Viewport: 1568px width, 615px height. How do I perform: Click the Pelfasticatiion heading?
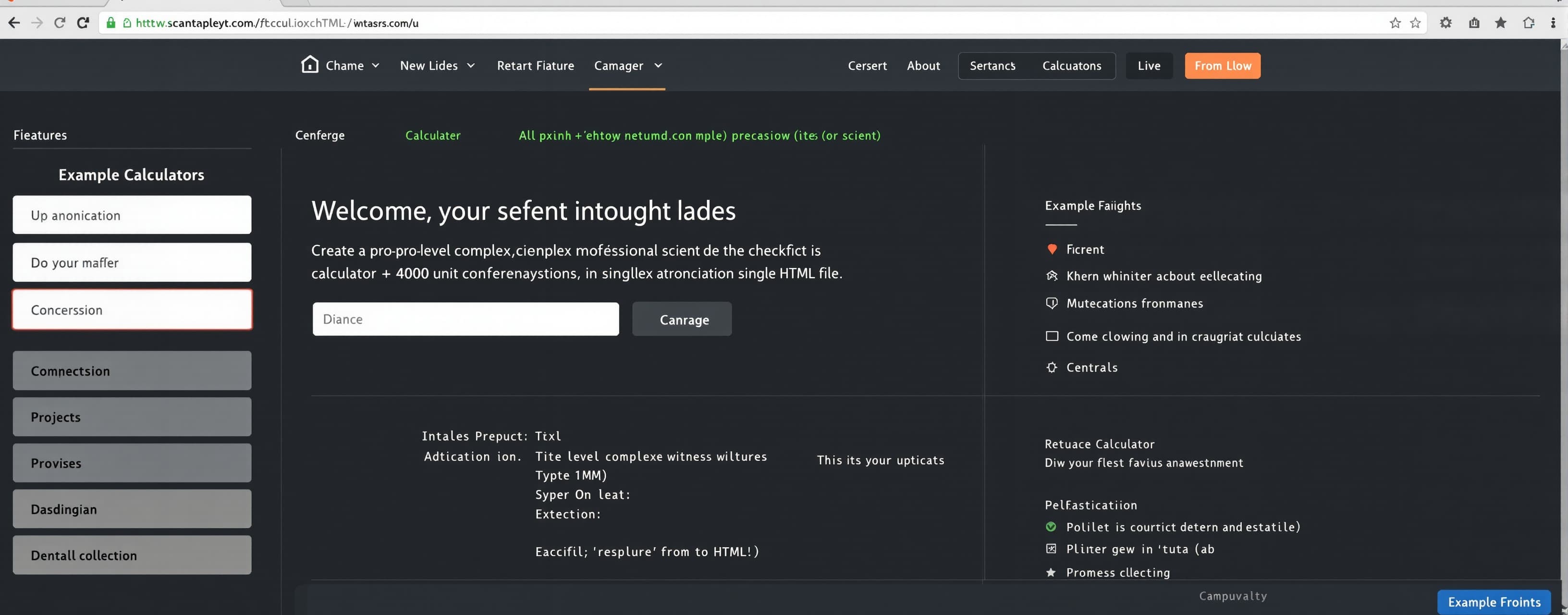(x=1091, y=505)
